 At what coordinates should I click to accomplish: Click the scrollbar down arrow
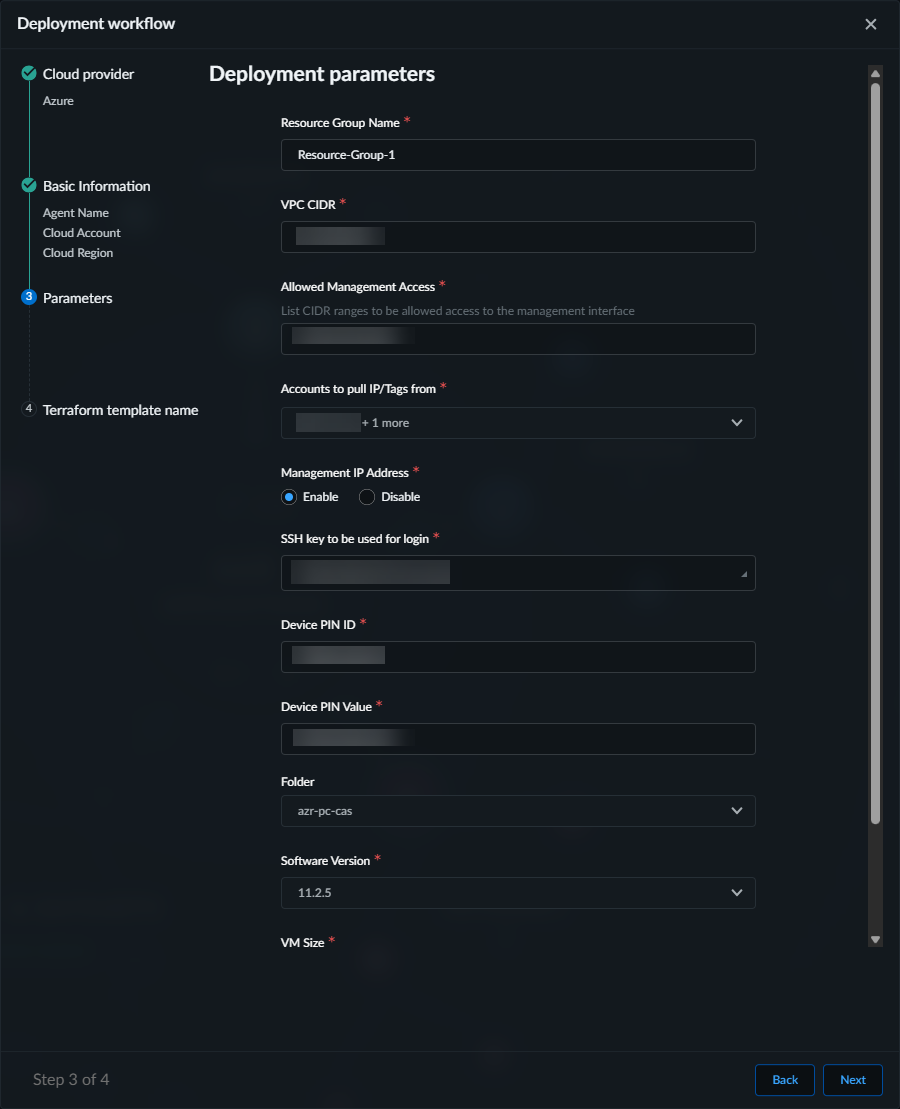(x=875, y=939)
